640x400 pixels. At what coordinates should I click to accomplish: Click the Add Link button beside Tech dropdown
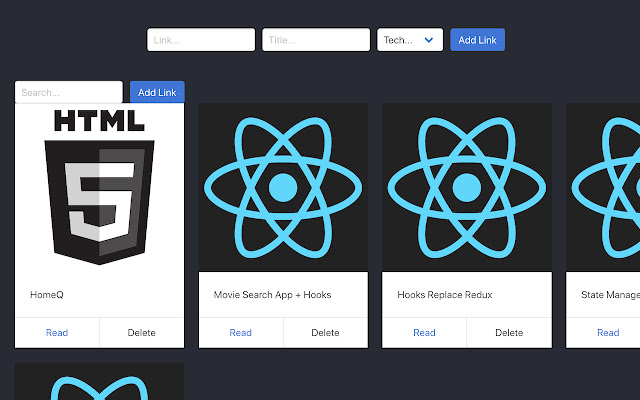coord(477,40)
